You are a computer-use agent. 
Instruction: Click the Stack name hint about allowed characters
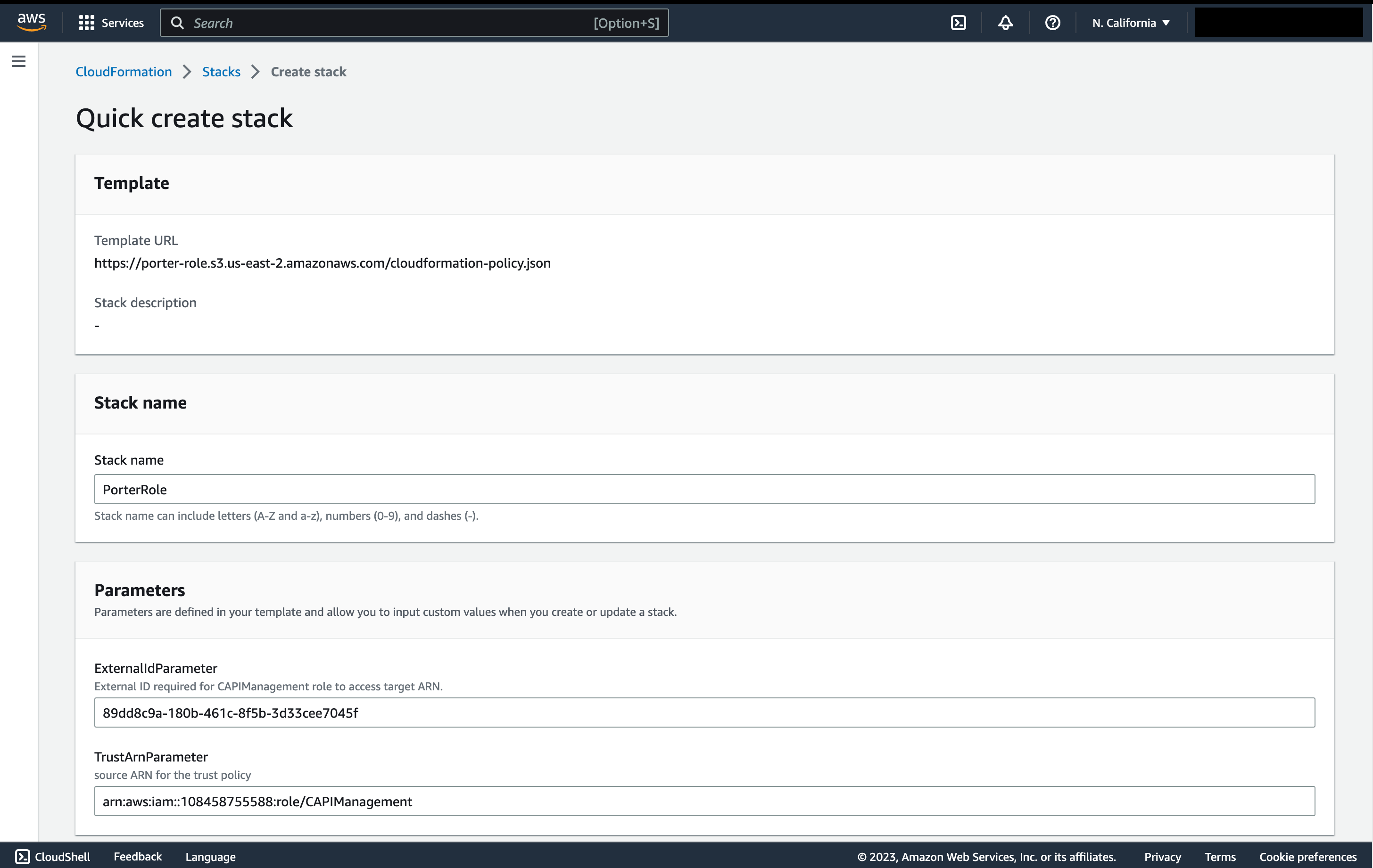point(286,516)
